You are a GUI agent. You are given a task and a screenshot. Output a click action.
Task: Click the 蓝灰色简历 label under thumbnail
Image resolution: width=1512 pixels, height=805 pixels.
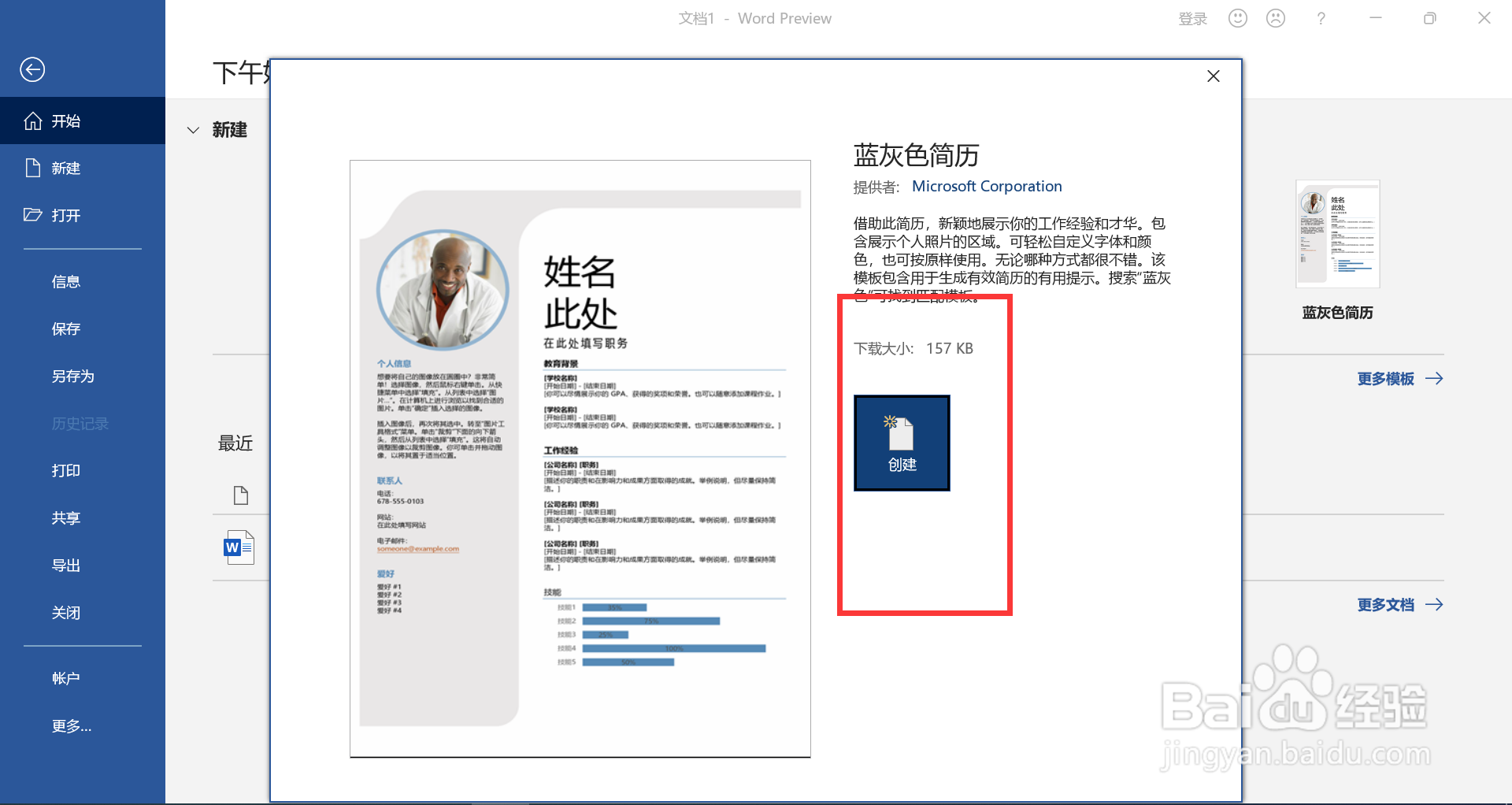click(x=1337, y=313)
